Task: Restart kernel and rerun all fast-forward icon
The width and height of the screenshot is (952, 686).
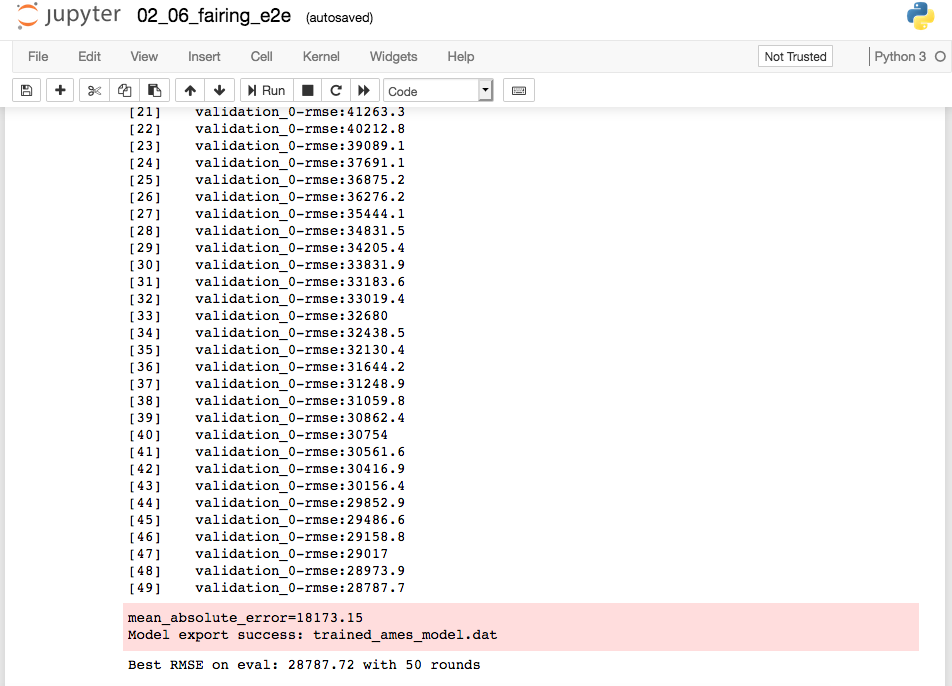Action: (364, 91)
